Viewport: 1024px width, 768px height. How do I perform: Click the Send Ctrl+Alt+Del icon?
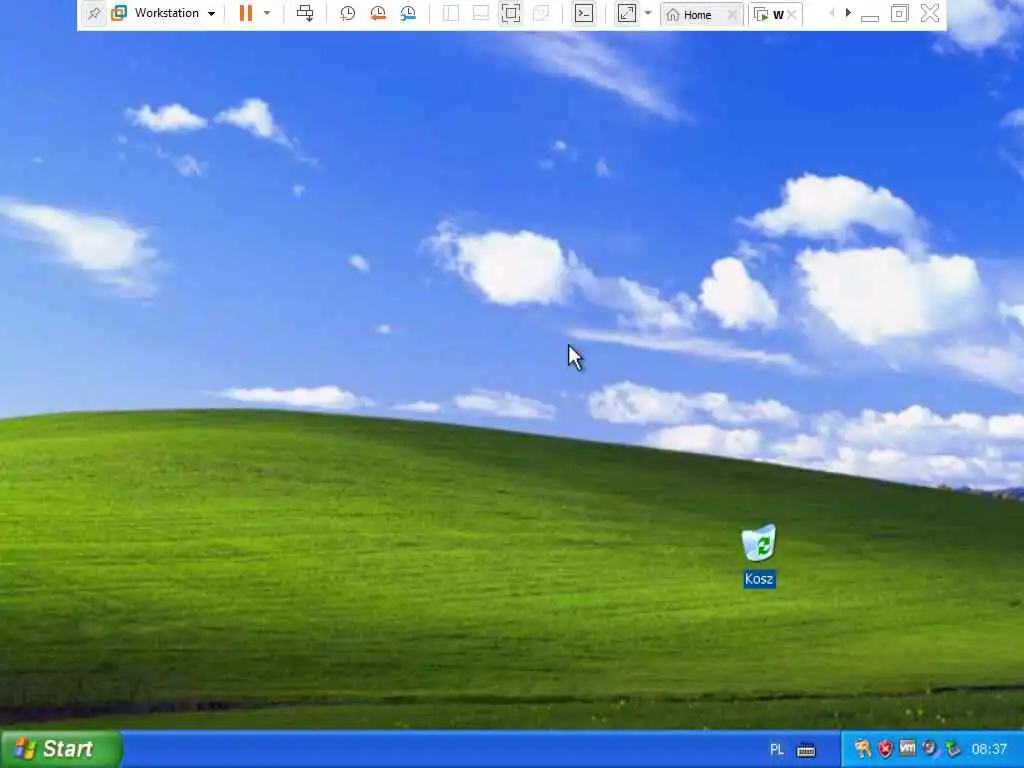click(305, 14)
